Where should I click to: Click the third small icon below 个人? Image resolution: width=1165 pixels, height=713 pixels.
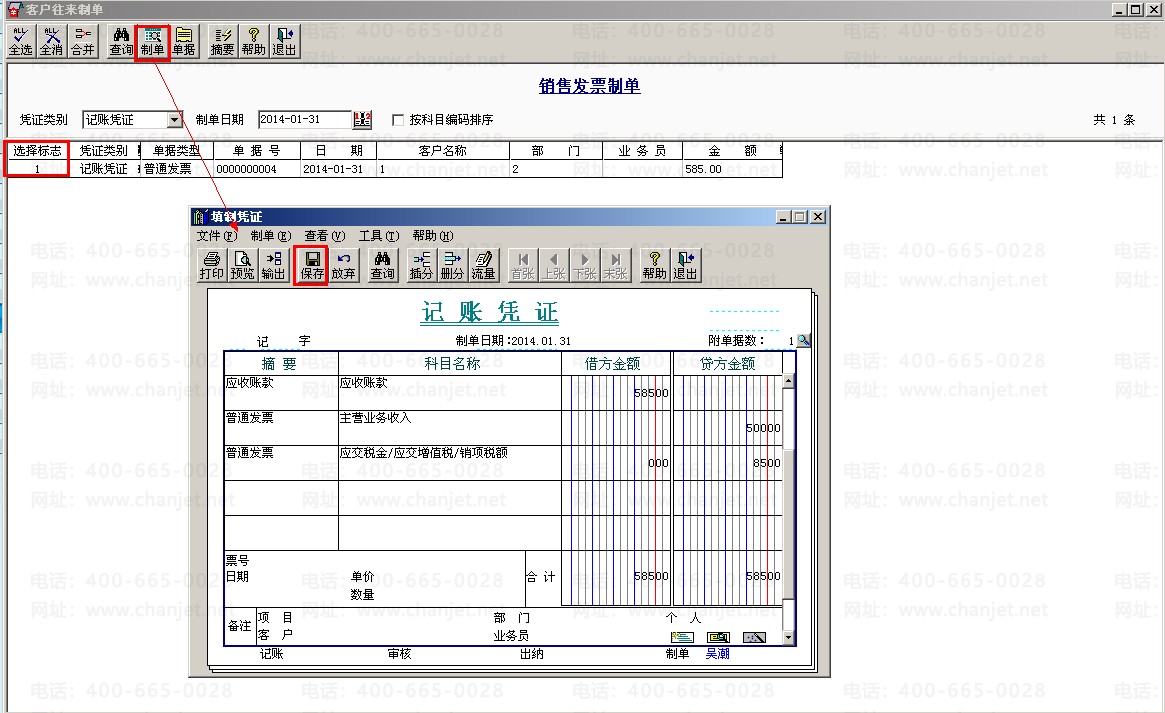(754, 637)
